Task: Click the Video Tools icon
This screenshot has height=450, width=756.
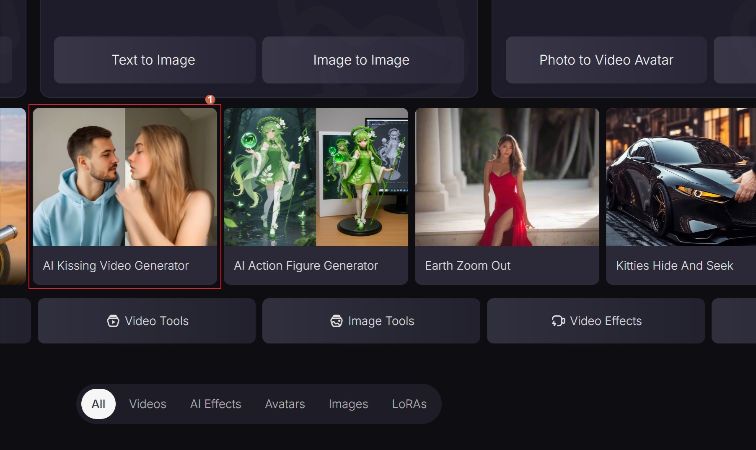Action: [x=113, y=321]
